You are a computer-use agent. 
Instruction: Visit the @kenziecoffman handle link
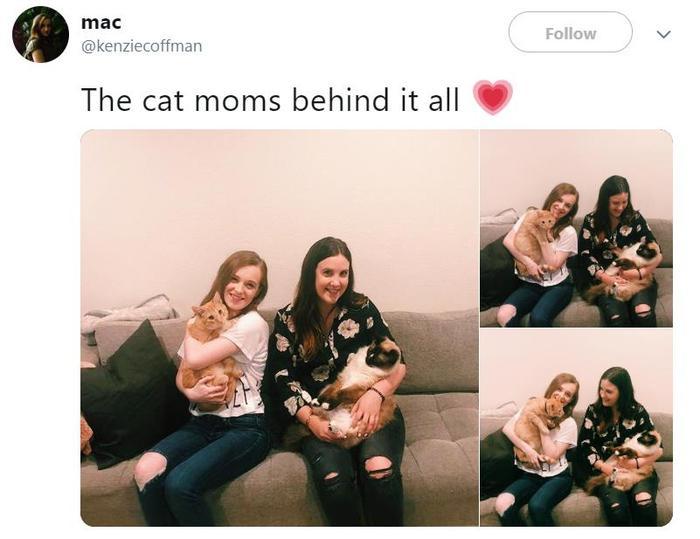point(142,46)
